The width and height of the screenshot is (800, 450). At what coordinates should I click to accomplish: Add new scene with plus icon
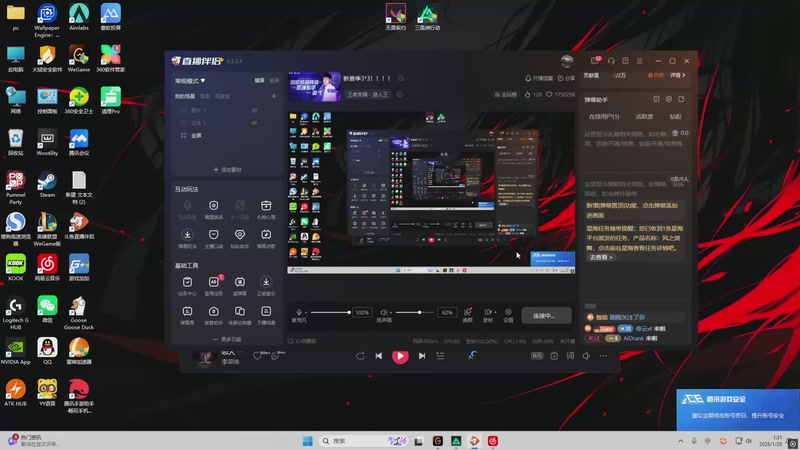274,96
